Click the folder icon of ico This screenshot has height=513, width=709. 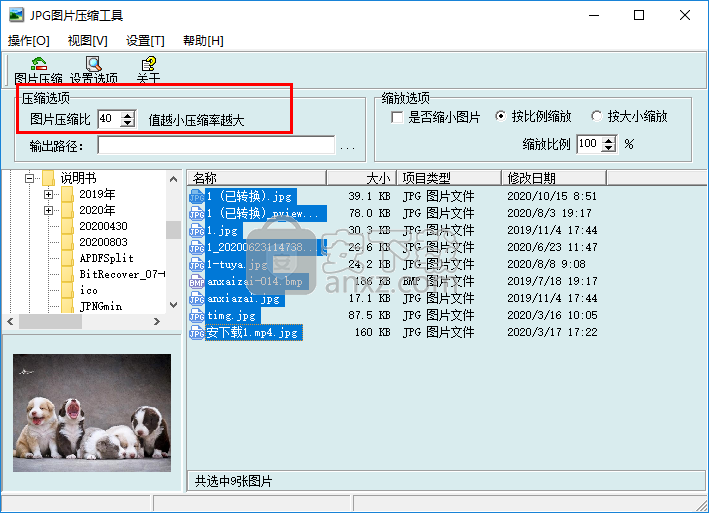67,290
